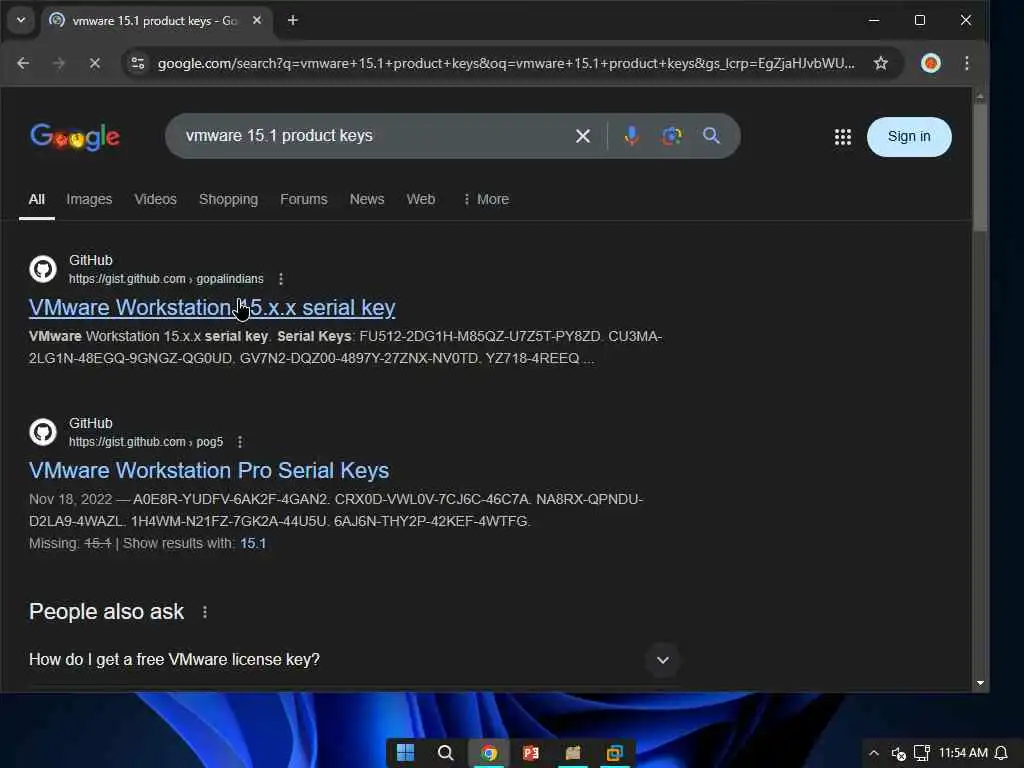1024x768 pixels.
Task: Bookmark this page with the star
Action: click(880, 63)
